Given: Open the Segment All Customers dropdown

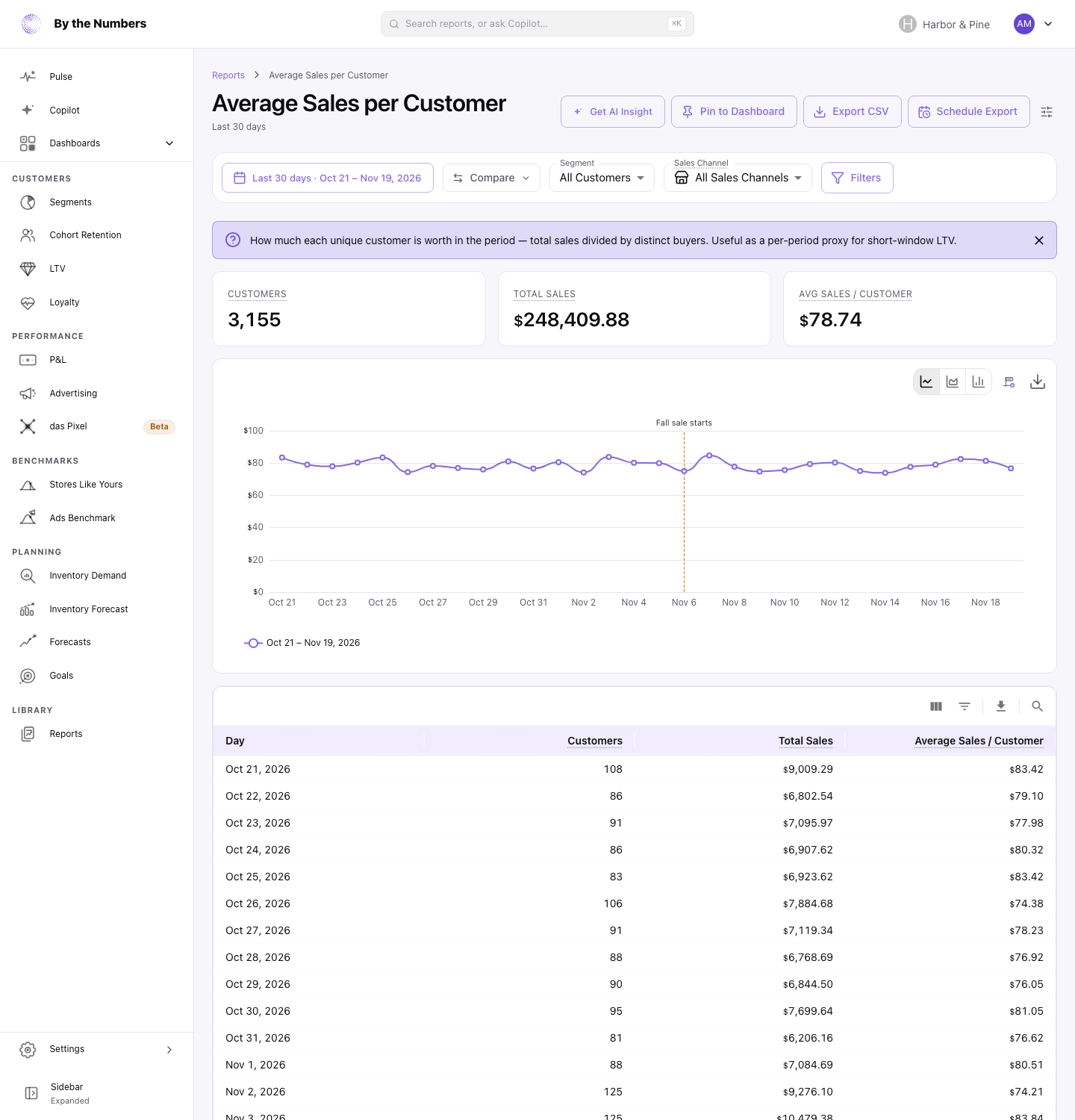Looking at the screenshot, I should pos(602,178).
